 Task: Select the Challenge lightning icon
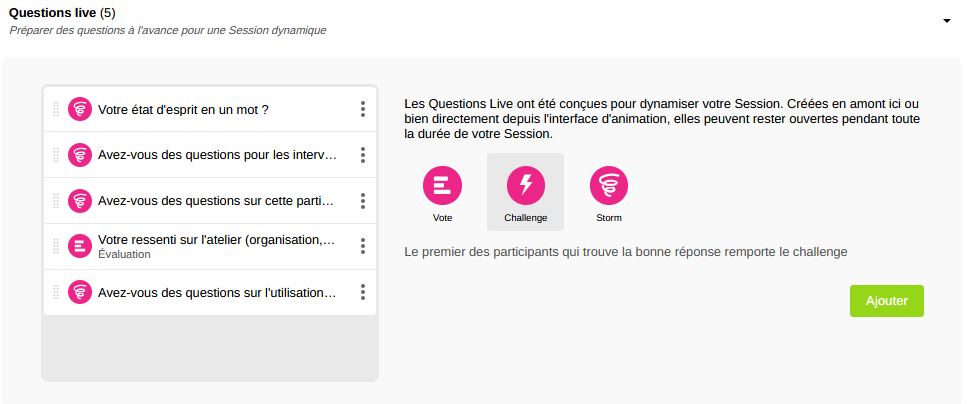tap(526, 186)
